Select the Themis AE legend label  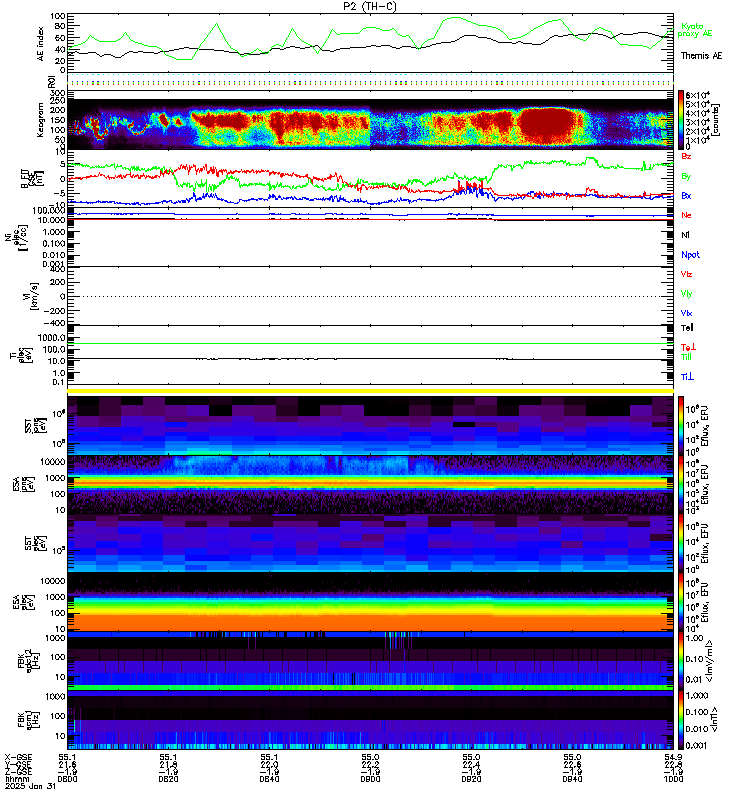click(x=701, y=56)
